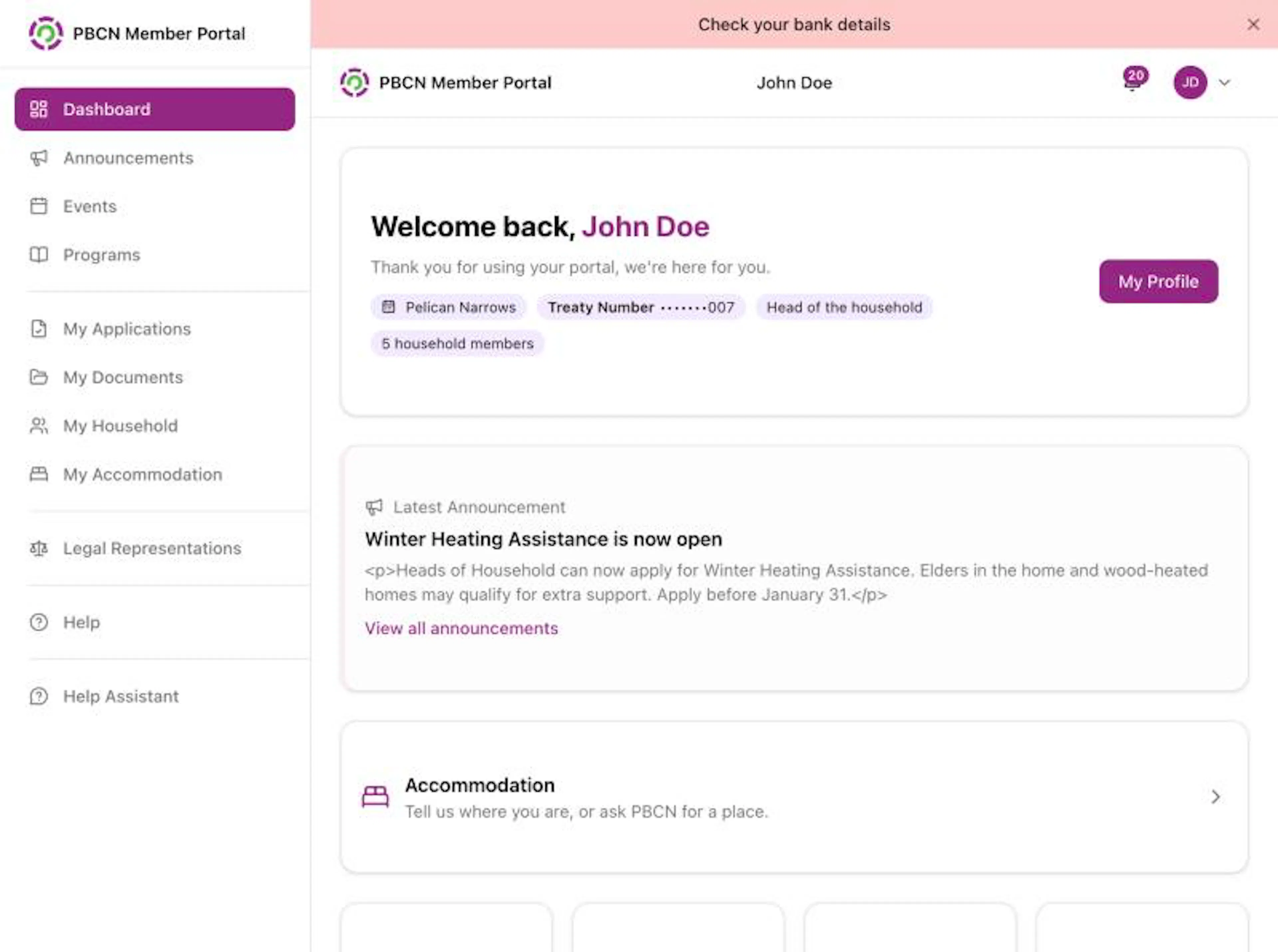
Task: Click the Help Assistant question mark icon
Action: pyautogui.click(x=39, y=696)
